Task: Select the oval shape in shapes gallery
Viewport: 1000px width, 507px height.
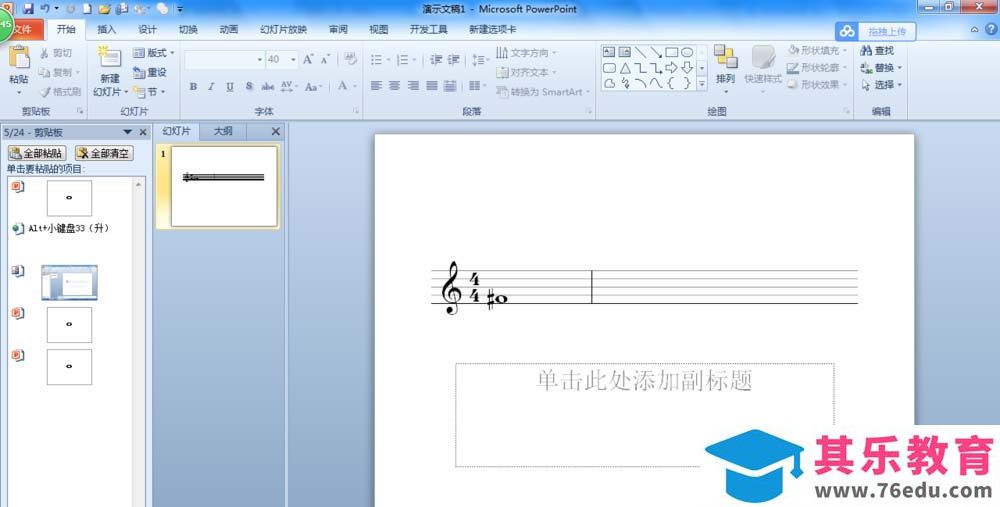Action: coord(687,52)
